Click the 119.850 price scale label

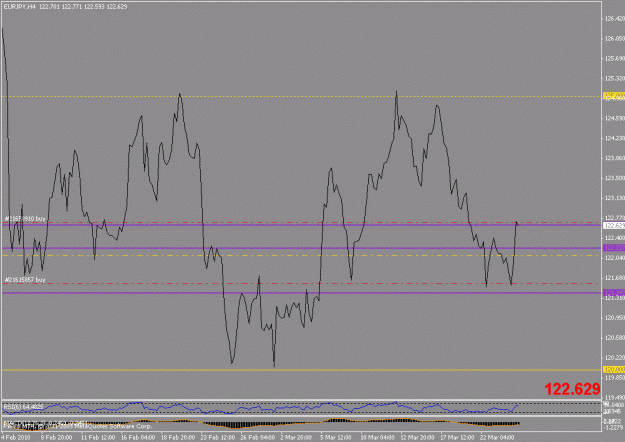pyautogui.click(x=615, y=377)
